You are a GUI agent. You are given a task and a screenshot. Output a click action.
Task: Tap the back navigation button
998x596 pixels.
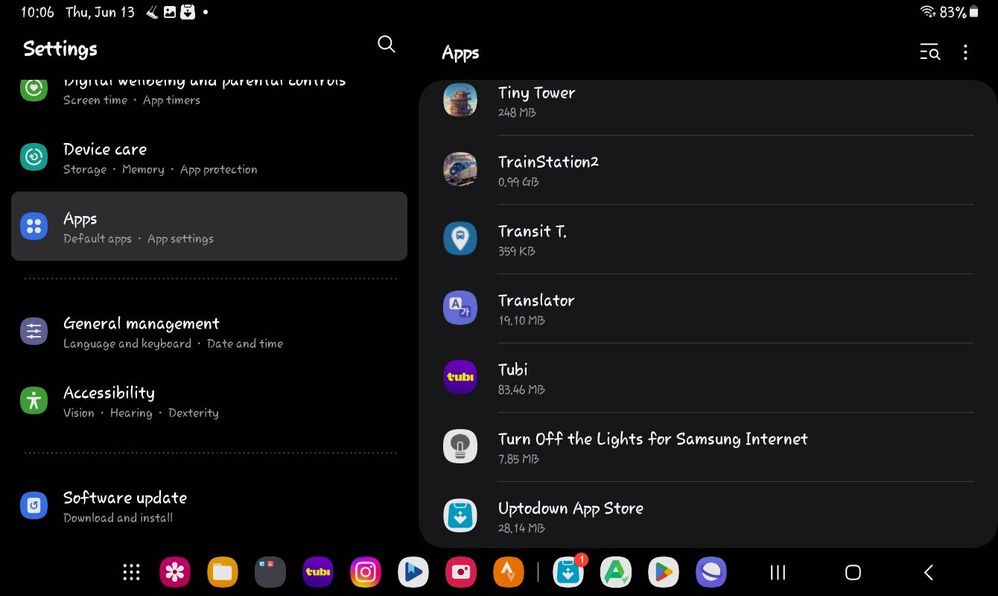click(x=929, y=572)
